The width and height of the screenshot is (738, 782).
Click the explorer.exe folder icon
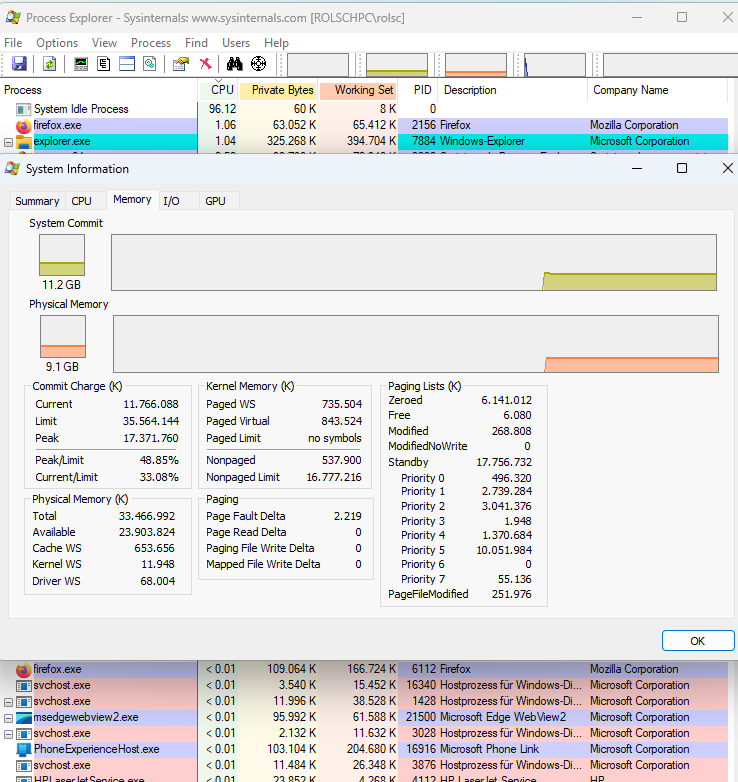(x=23, y=142)
